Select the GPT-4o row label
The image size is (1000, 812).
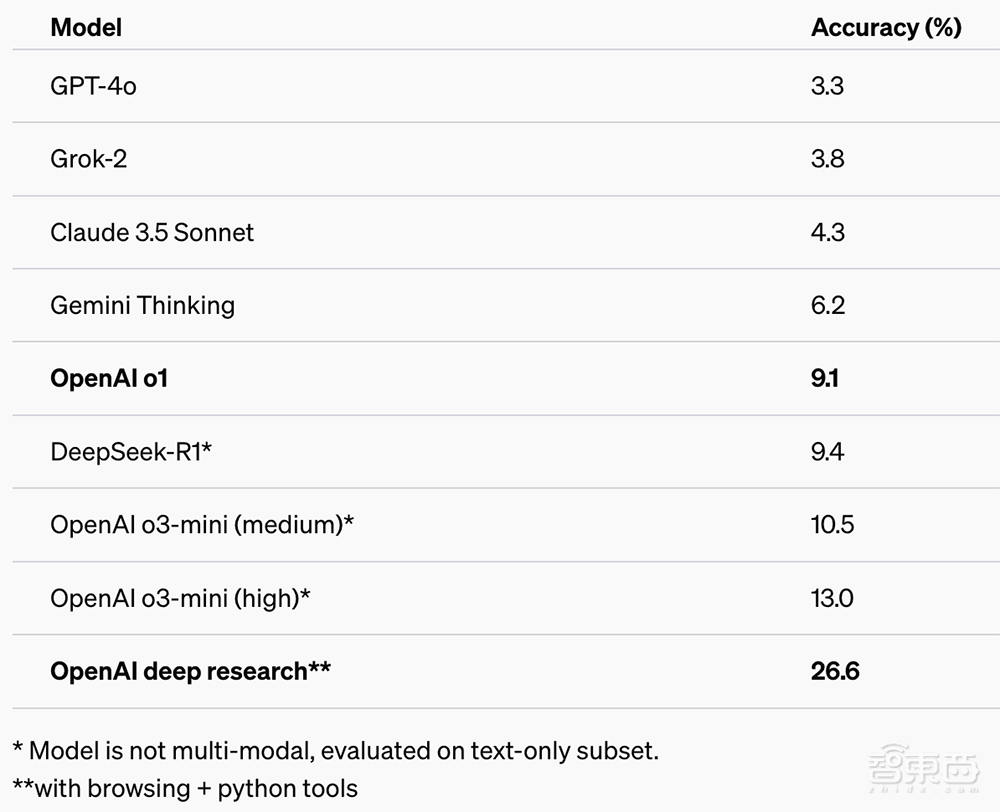(93, 86)
